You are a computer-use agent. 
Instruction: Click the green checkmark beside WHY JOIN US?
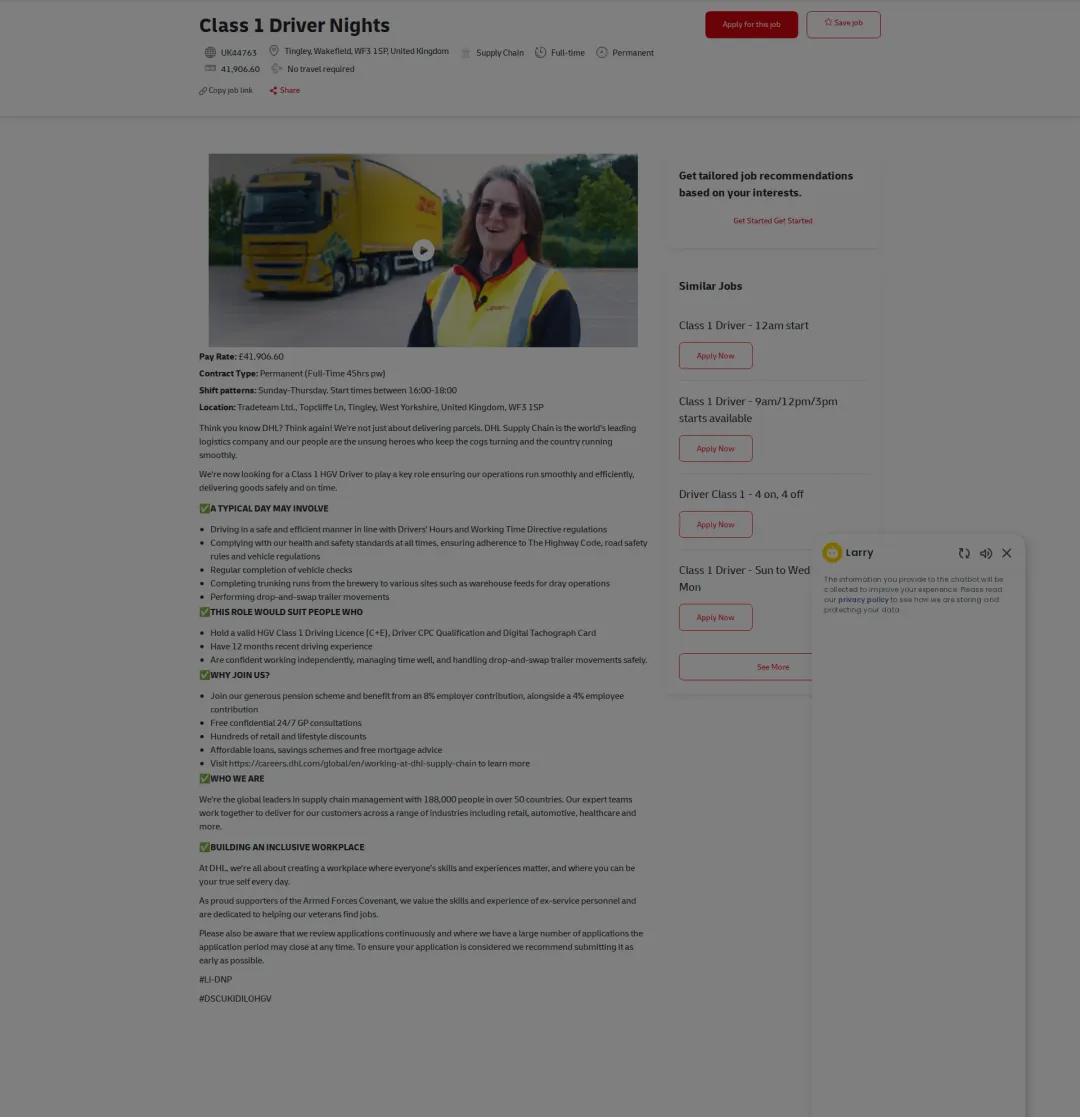pos(204,675)
